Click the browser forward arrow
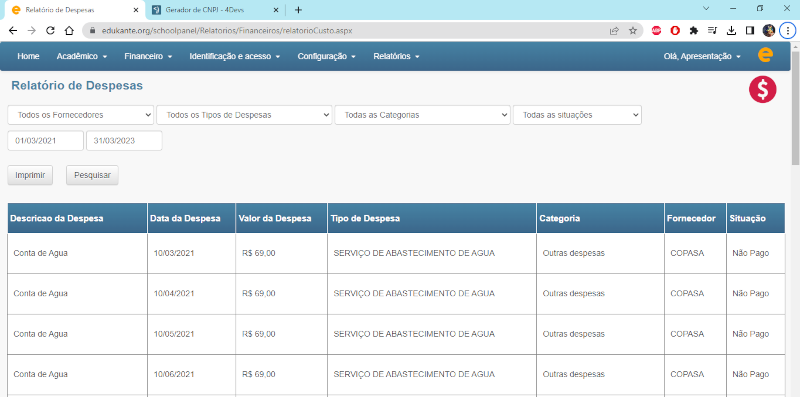The width and height of the screenshot is (800, 397). pyautogui.click(x=32, y=31)
